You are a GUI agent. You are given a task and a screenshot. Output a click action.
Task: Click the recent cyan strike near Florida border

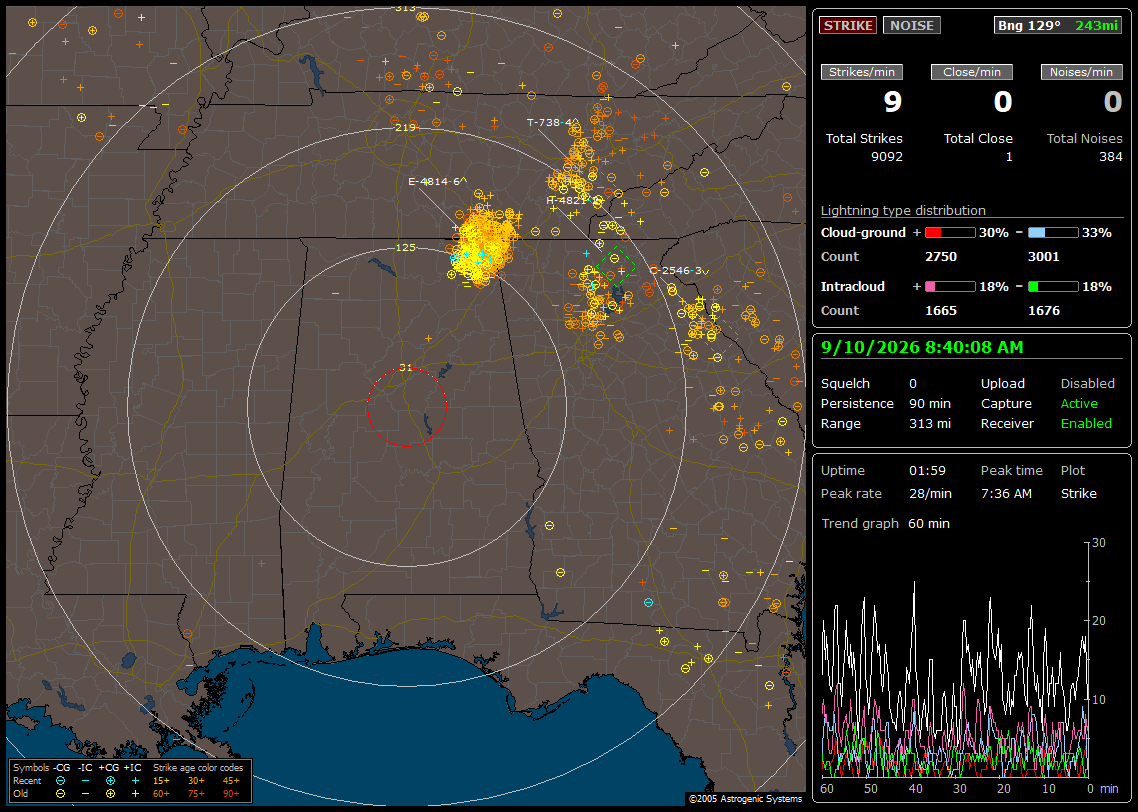pos(648,602)
